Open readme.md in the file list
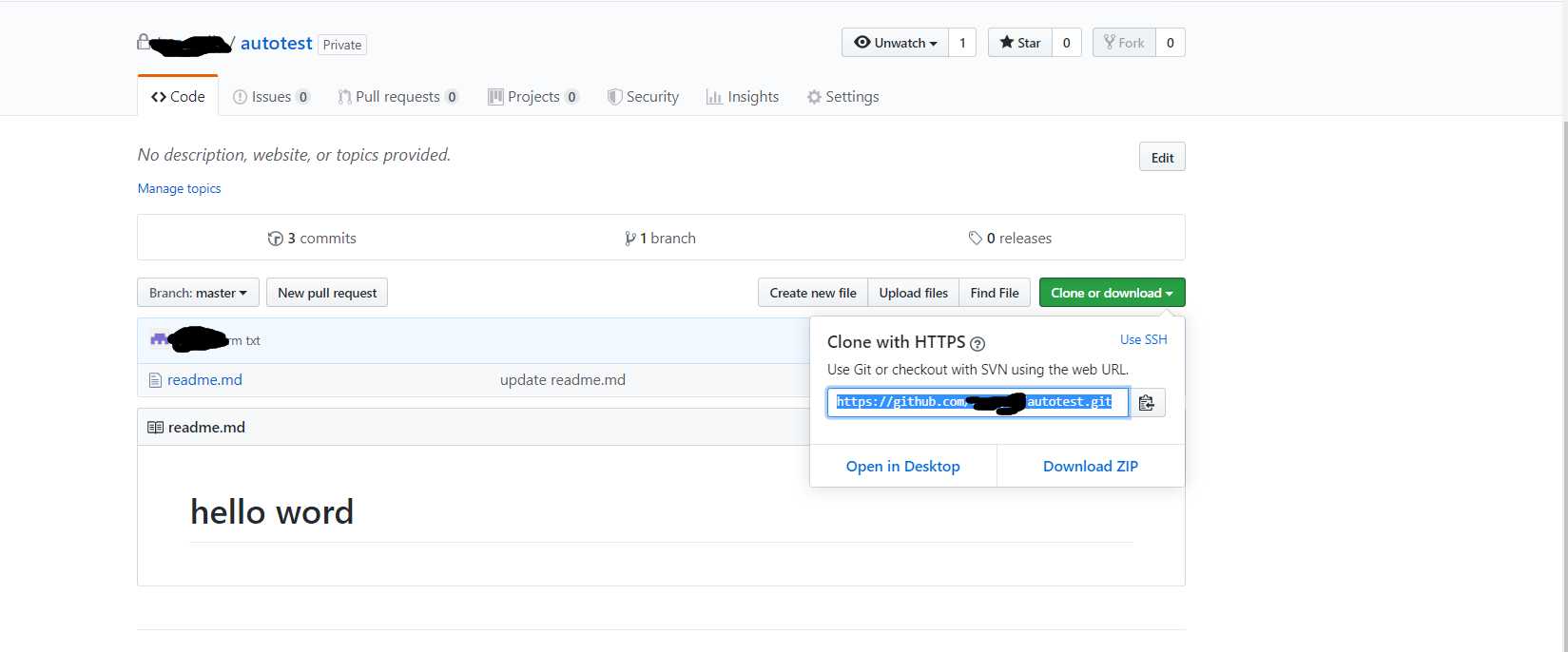Image resolution: width=1568 pixels, height=652 pixels. pos(204,380)
